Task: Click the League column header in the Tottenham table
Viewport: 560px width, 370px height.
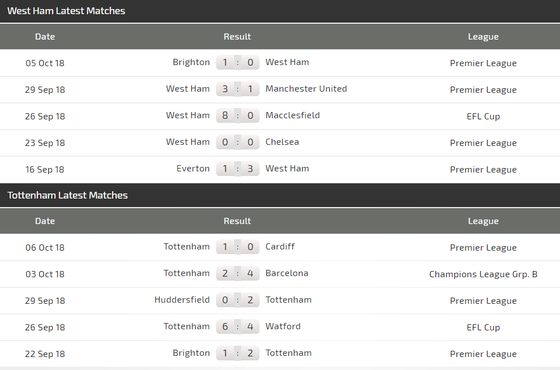Action: click(x=483, y=221)
